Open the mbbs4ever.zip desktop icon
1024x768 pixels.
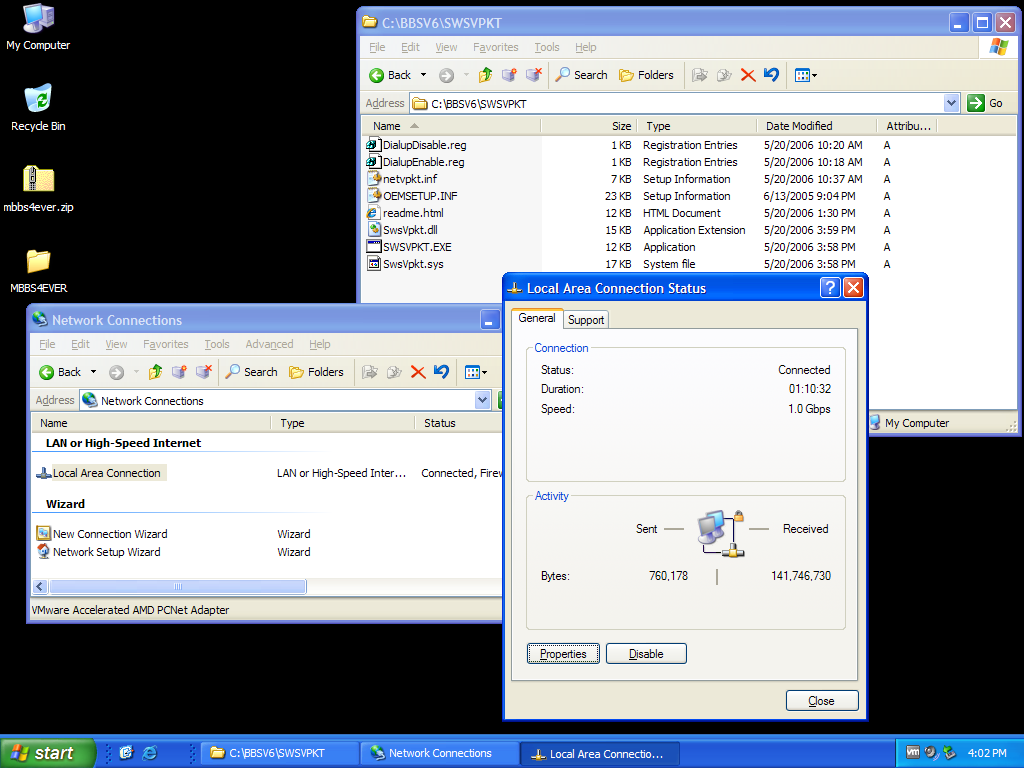(38, 180)
